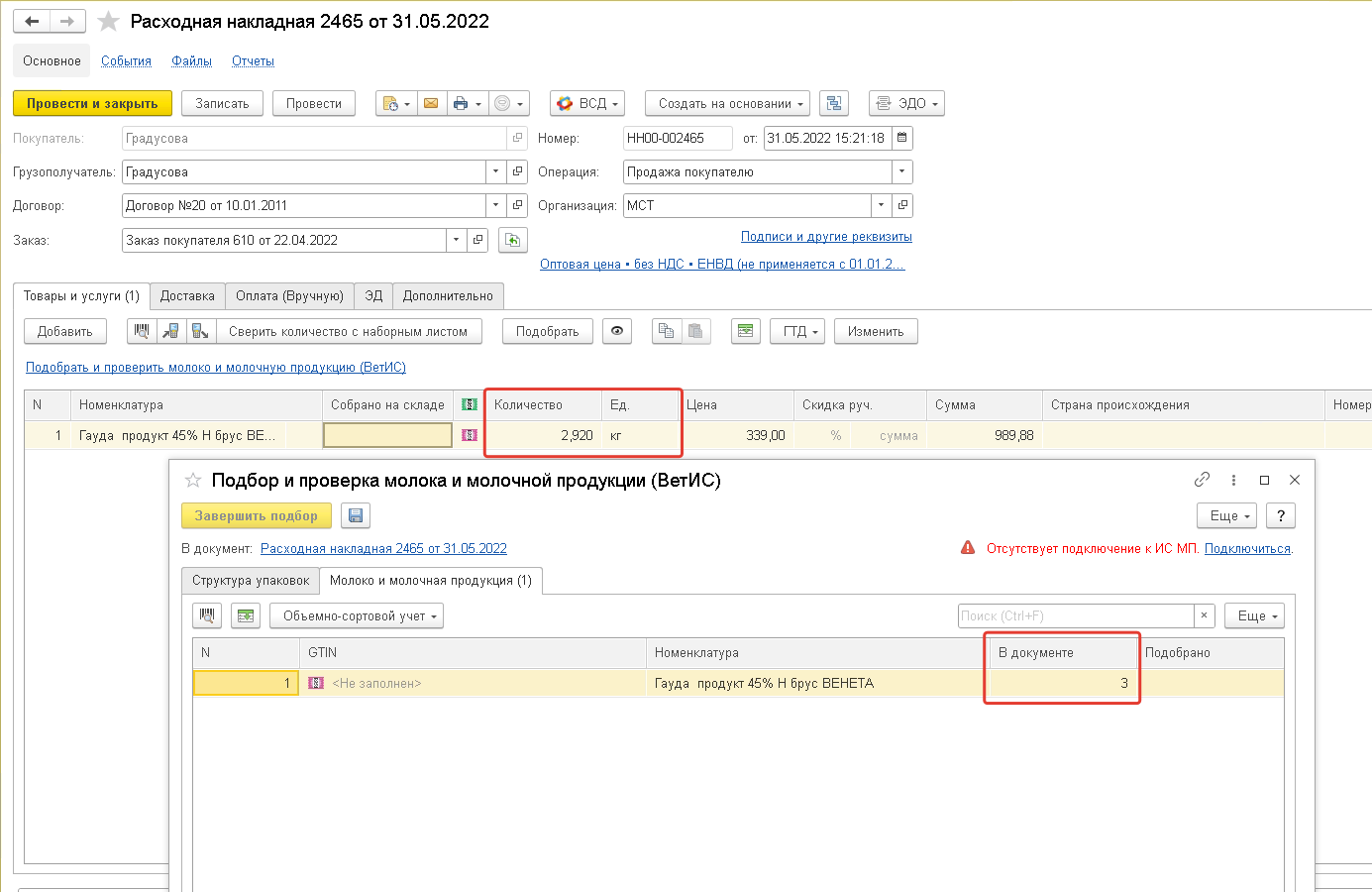Open the calendar picker for the date field

(x=901, y=138)
